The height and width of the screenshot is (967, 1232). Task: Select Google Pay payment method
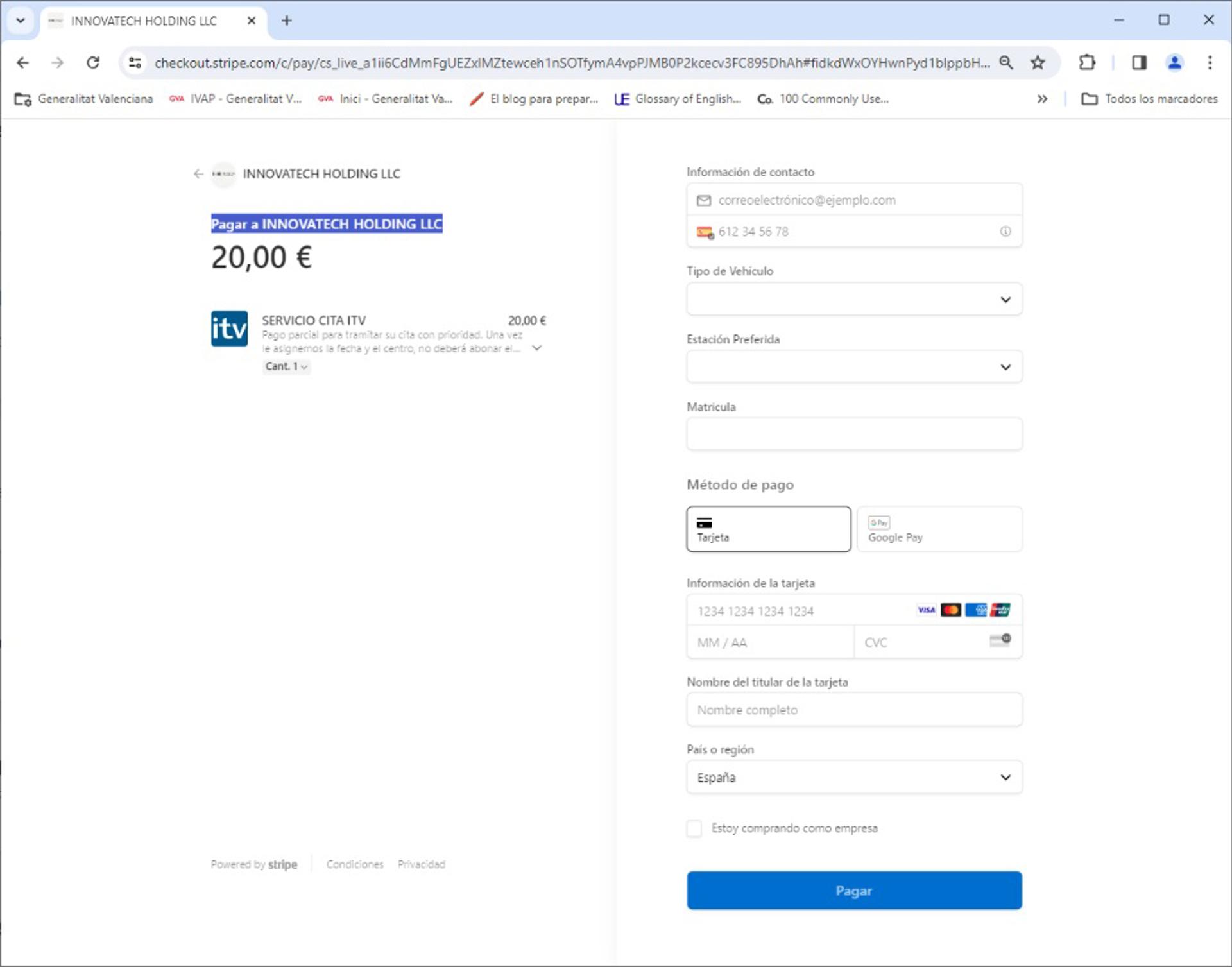pos(939,529)
